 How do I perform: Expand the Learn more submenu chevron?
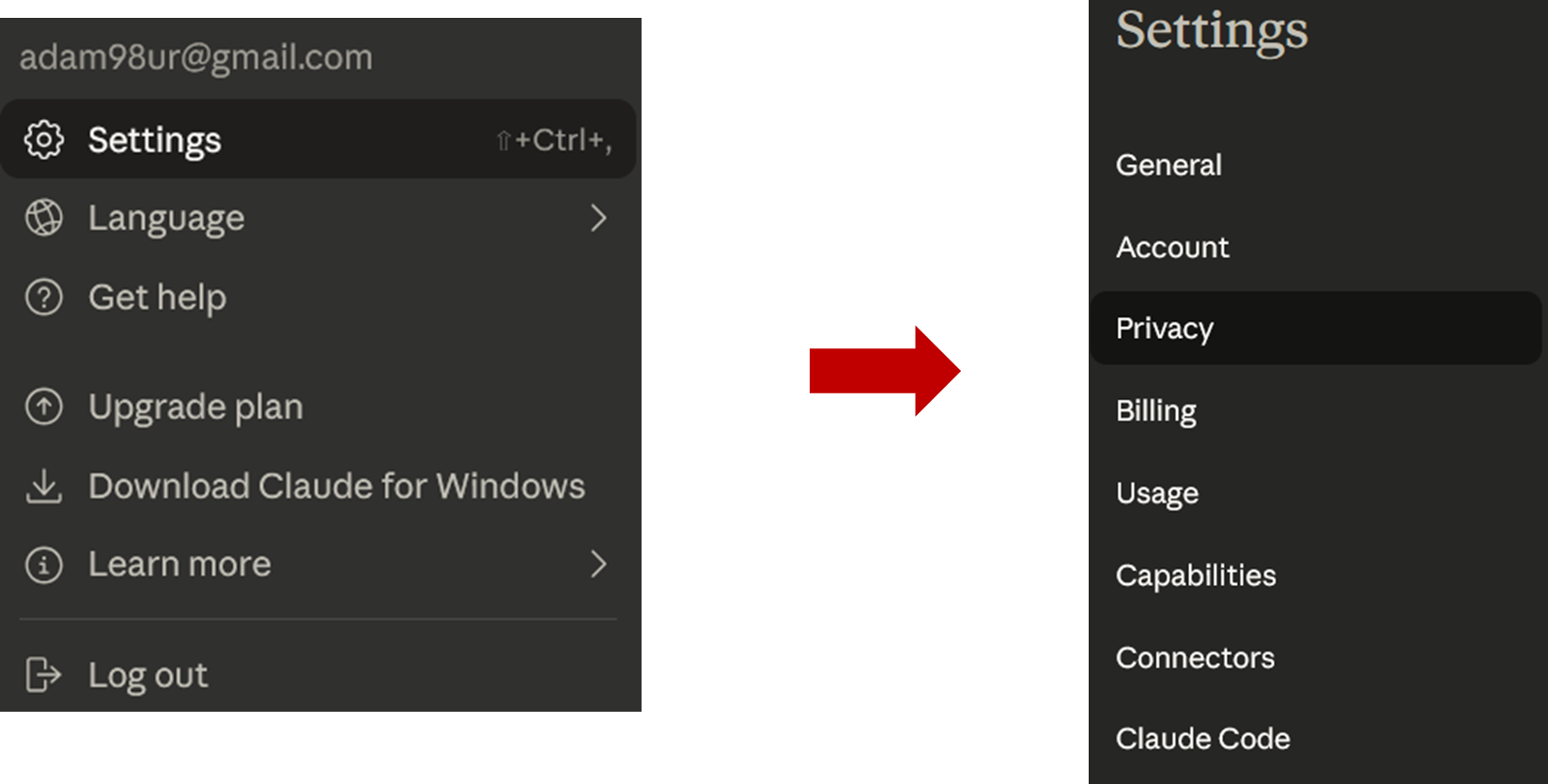click(598, 564)
